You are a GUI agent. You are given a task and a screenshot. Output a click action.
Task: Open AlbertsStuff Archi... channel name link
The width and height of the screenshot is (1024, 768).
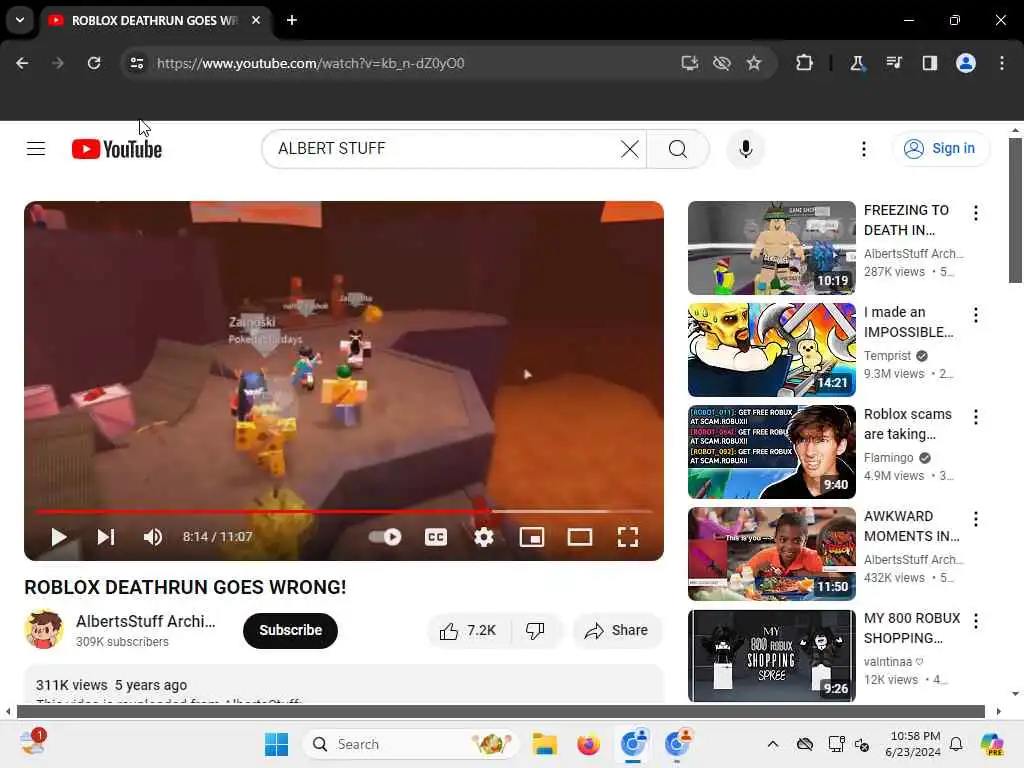click(x=146, y=621)
